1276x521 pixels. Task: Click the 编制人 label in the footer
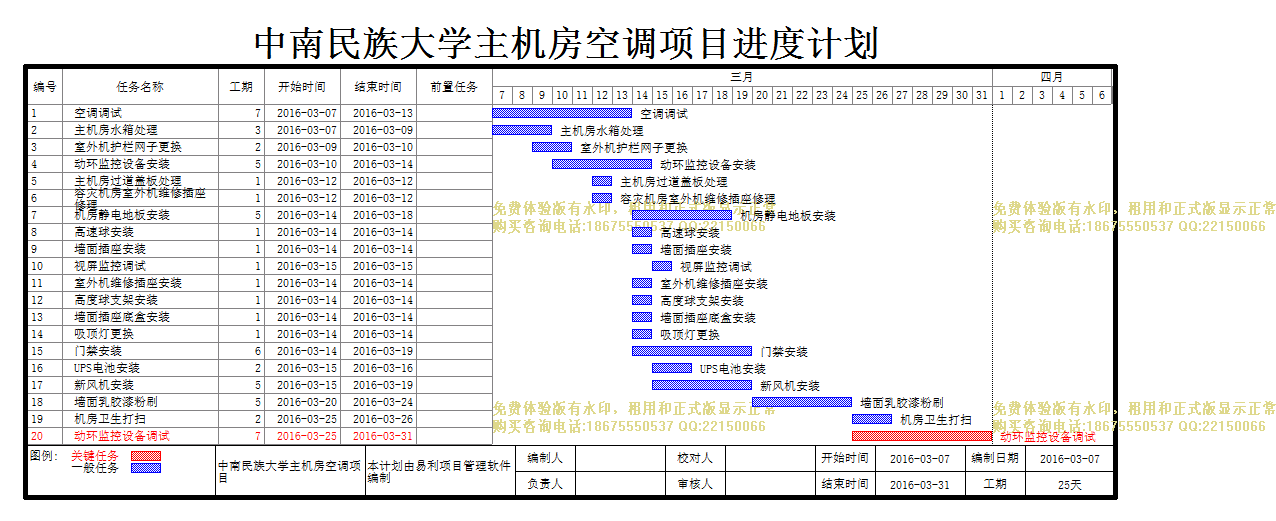[x=545, y=459]
